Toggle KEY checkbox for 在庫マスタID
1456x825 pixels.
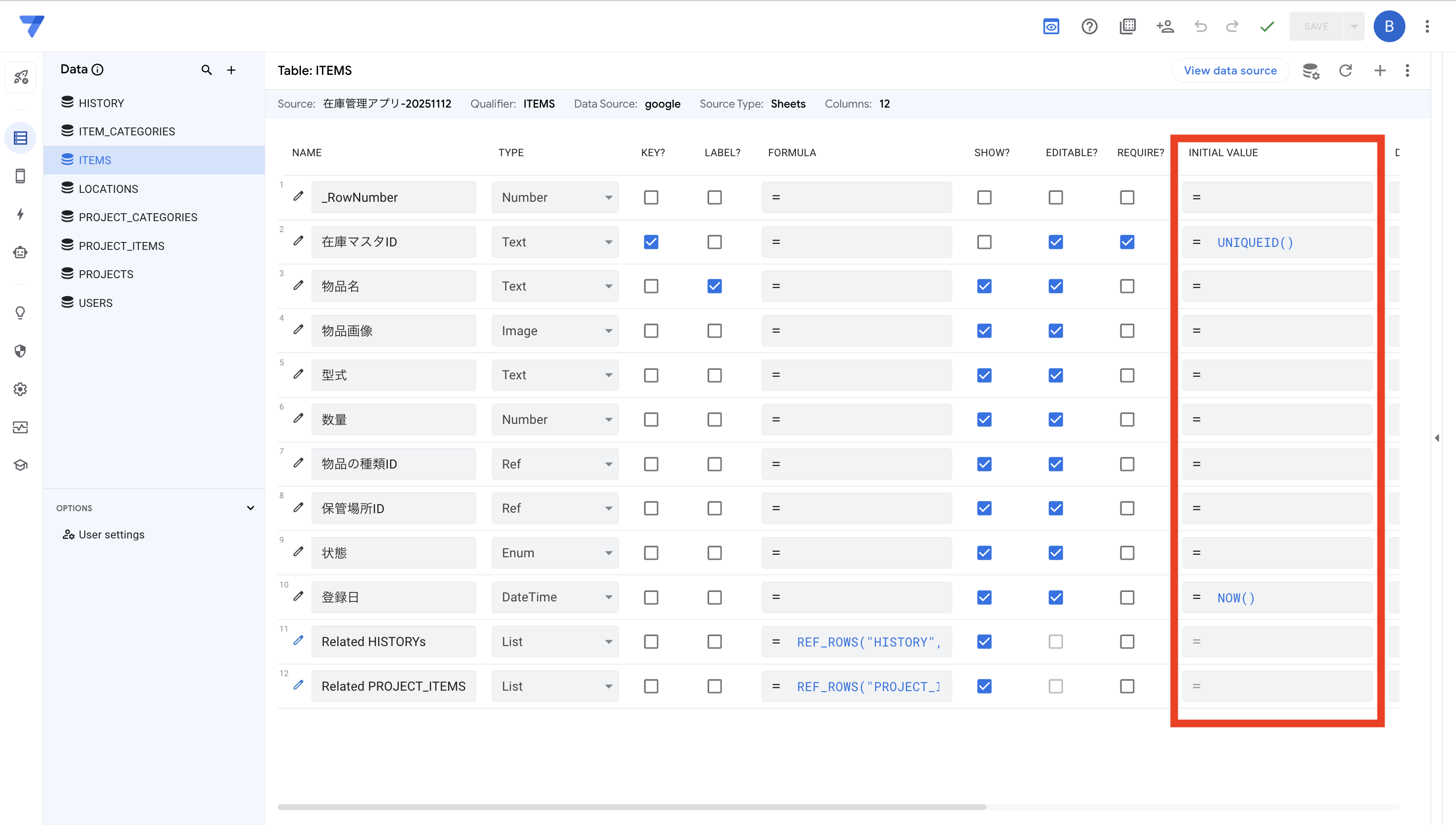click(x=651, y=242)
